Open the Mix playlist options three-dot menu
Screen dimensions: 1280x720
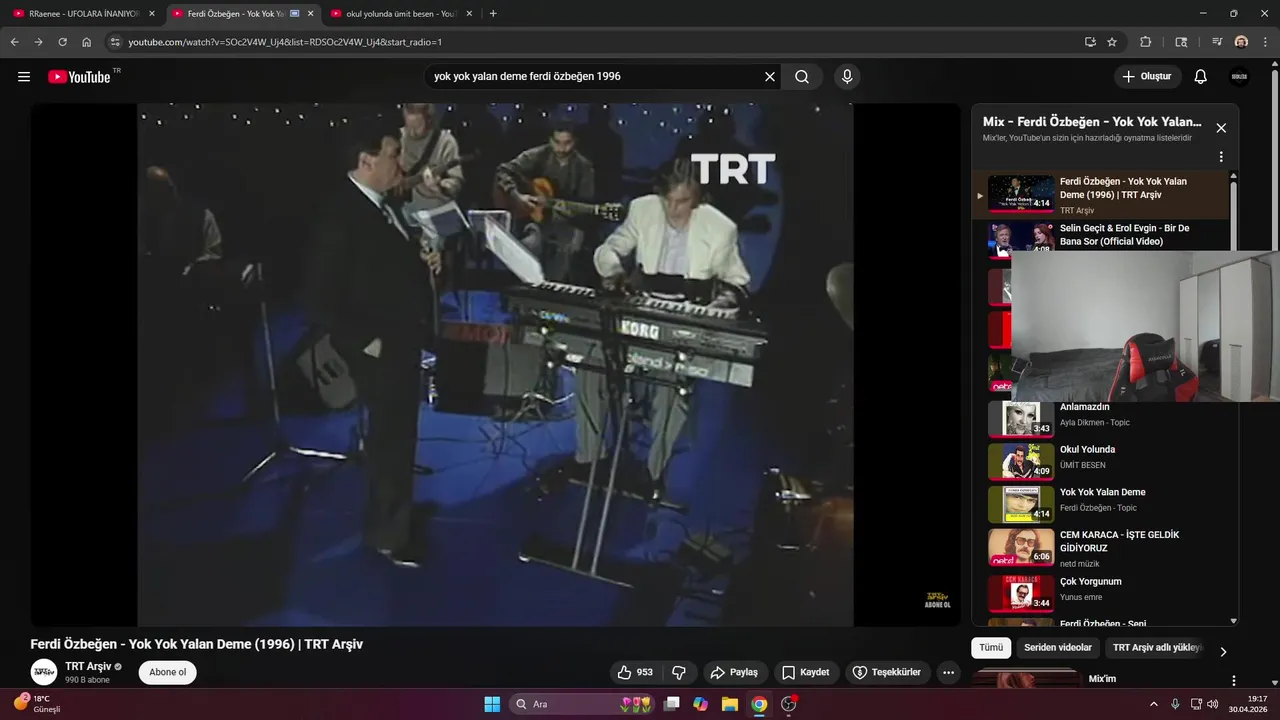tap(1221, 157)
